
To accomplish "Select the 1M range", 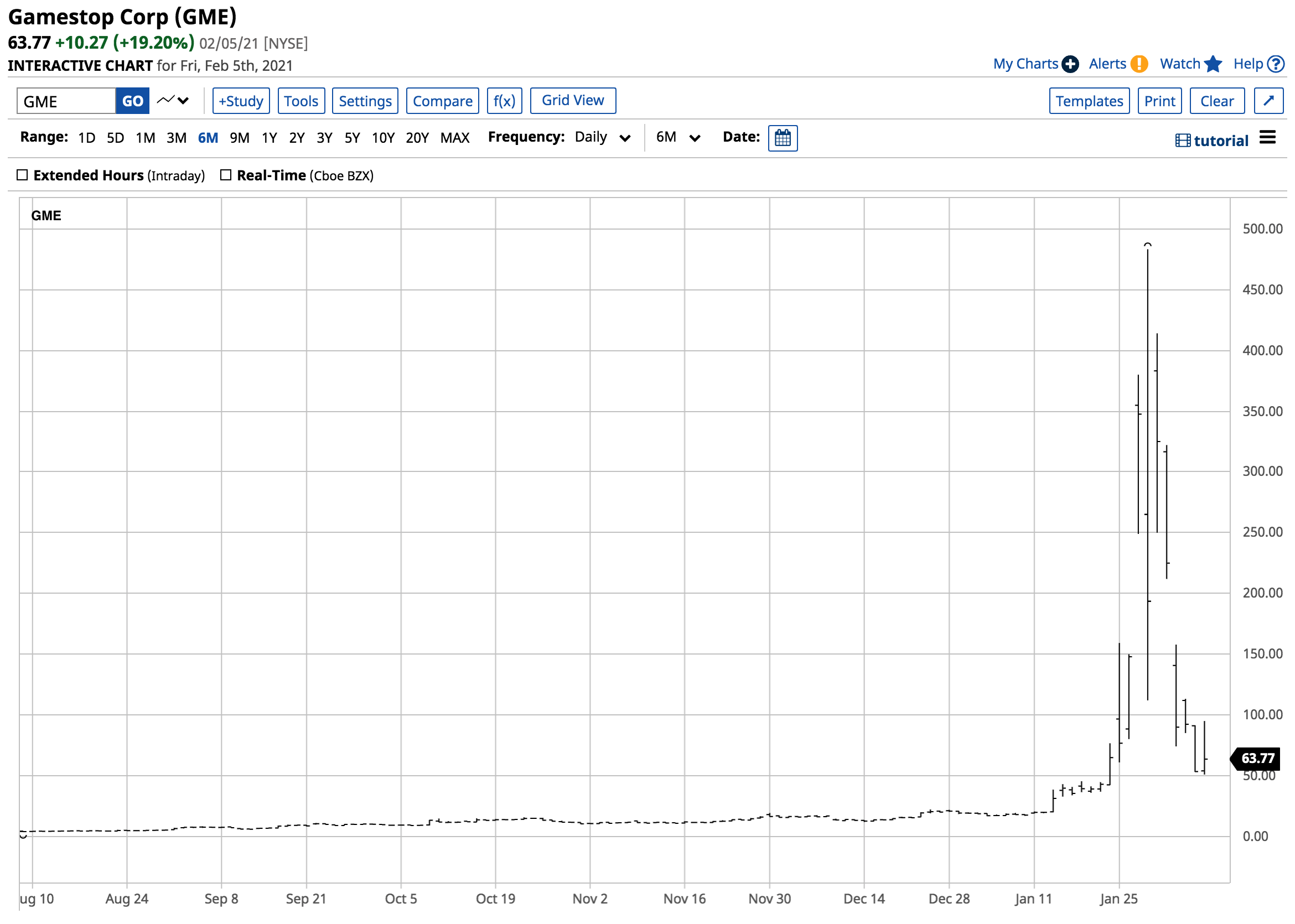I will point(145,138).
